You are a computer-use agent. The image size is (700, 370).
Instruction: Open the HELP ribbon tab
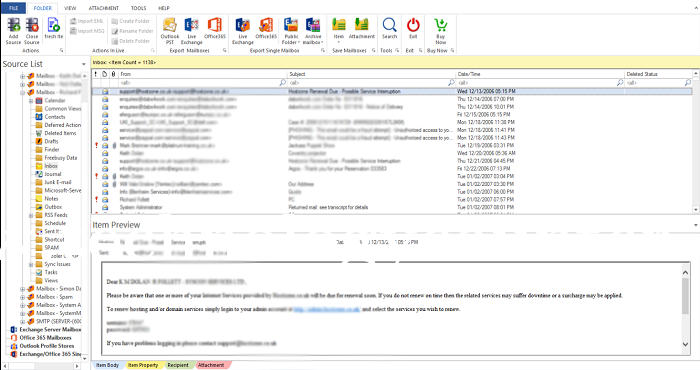(164, 8)
